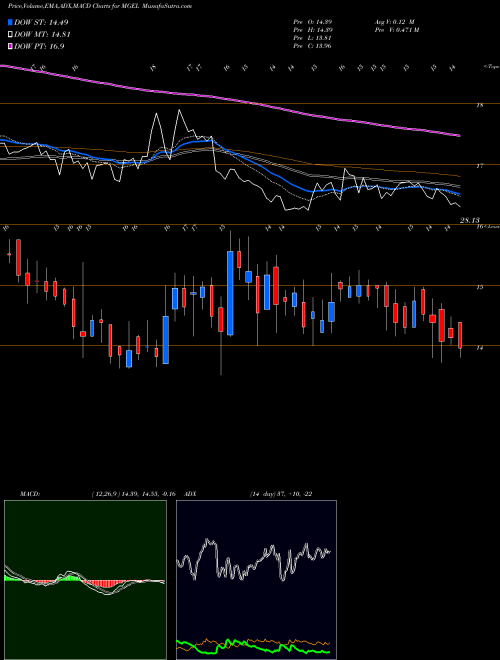This screenshot has height=660, width=500.
Task: Click inside the green MACD chart panel
Action: pyautogui.click(x=85, y=580)
